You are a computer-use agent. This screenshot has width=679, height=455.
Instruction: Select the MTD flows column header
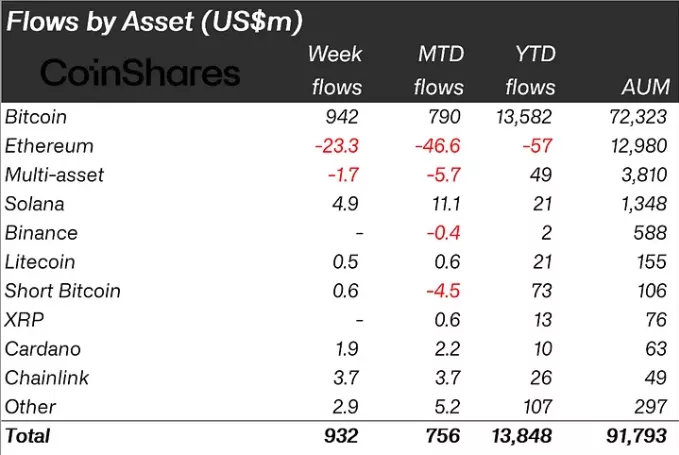point(439,70)
